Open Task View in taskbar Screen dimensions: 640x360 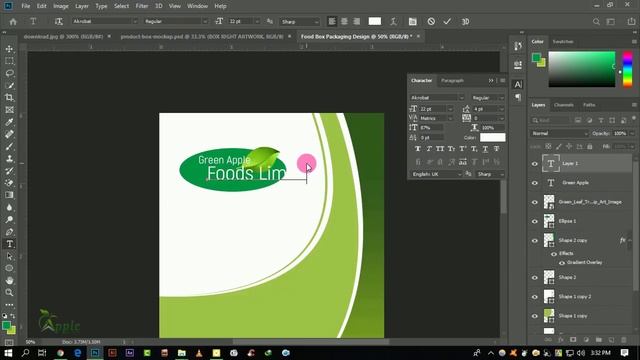[x=42, y=353]
